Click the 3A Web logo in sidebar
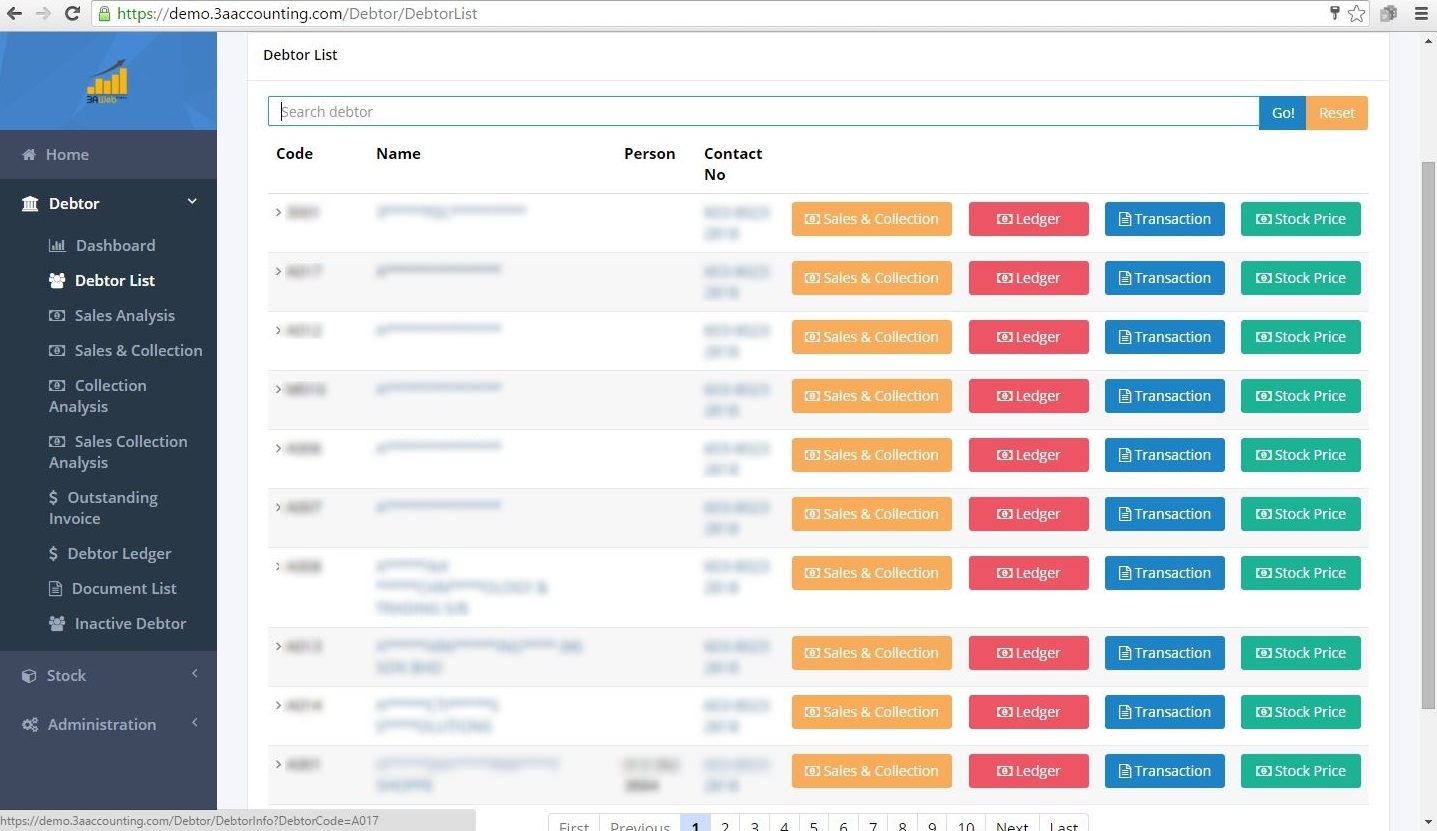The height and width of the screenshot is (831, 1437). 107,81
